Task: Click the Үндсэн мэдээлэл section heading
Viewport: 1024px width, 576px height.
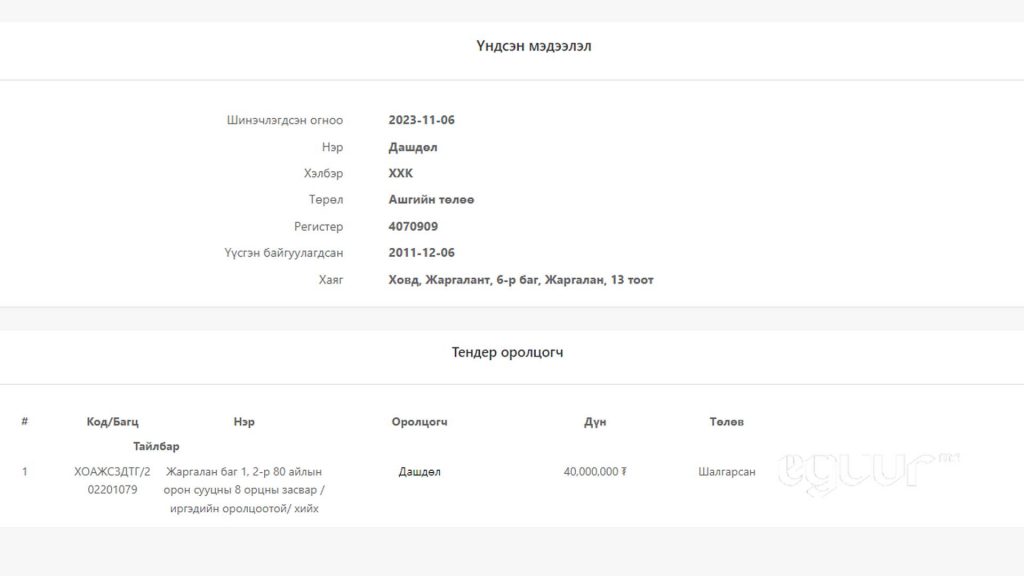Action: click(x=533, y=46)
